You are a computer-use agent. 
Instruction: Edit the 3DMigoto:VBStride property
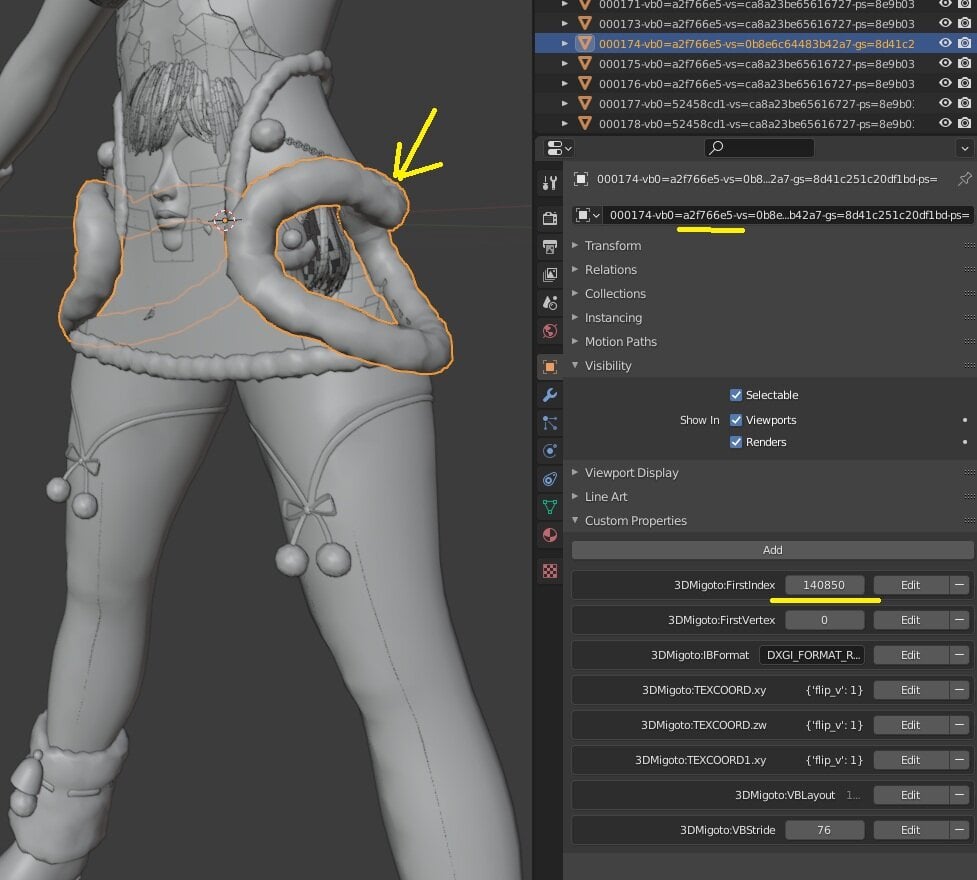(910, 830)
